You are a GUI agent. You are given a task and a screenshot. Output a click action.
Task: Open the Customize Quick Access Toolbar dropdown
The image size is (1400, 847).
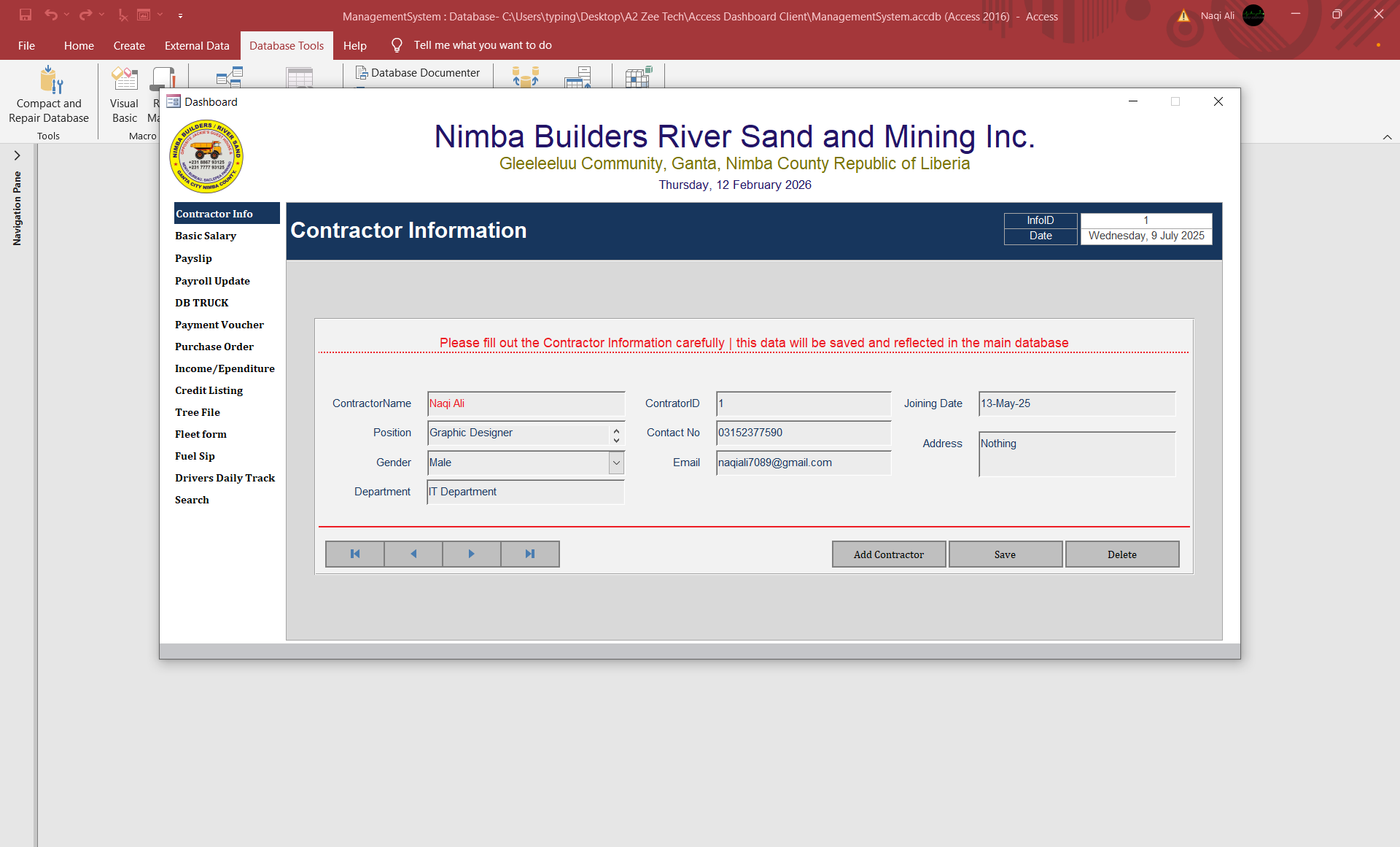pos(180,15)
